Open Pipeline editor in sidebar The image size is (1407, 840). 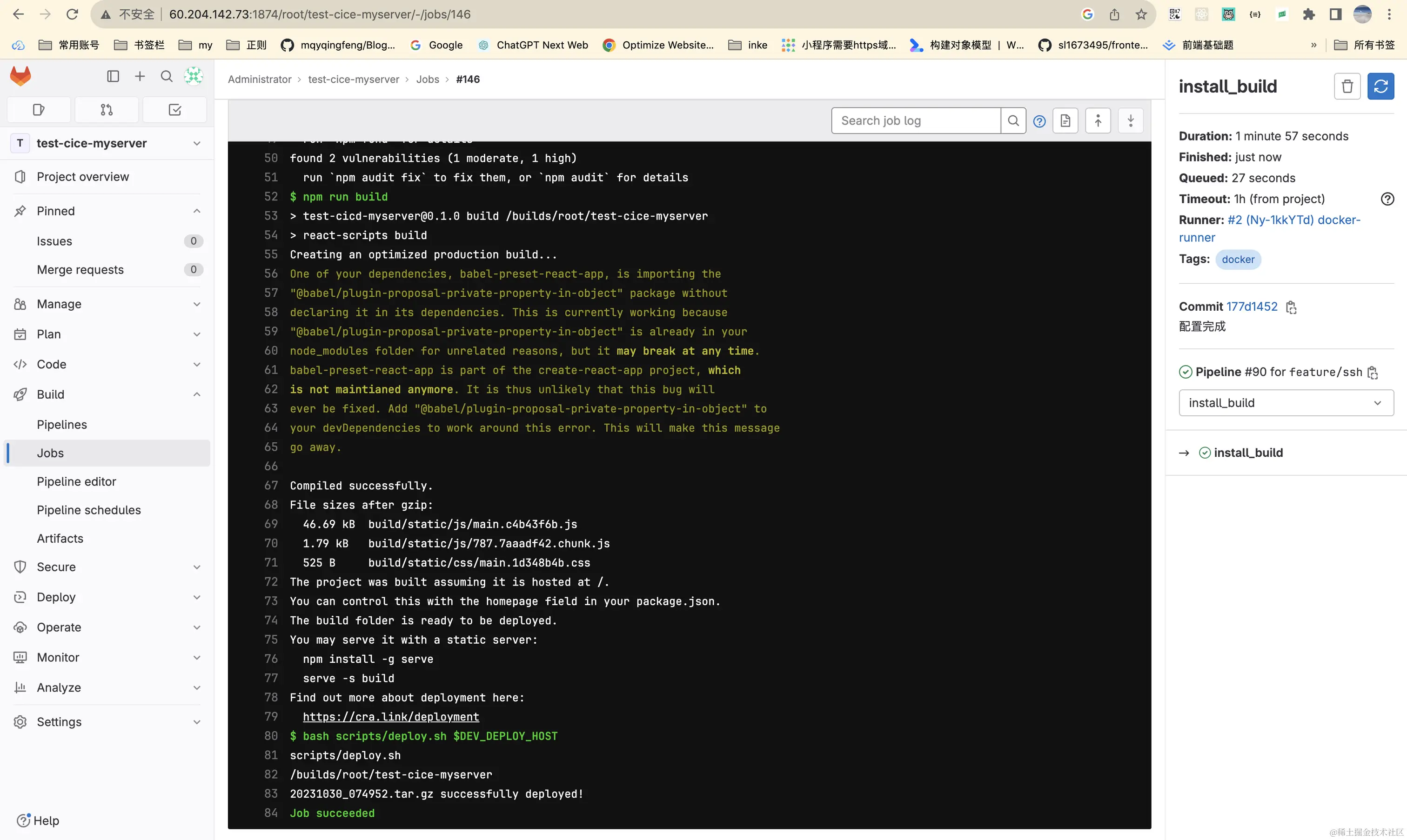pos(76,482)
